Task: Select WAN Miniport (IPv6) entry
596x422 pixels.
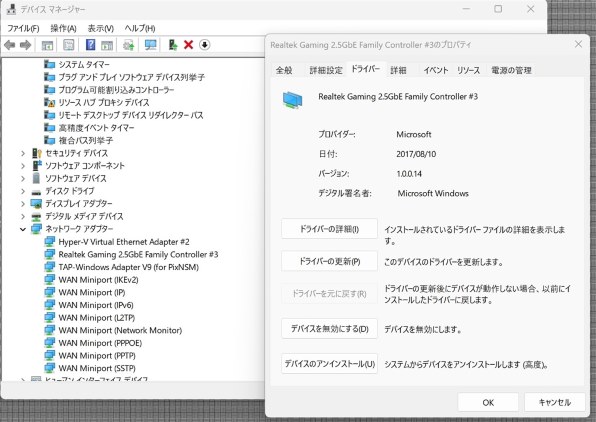Action: 96,305
